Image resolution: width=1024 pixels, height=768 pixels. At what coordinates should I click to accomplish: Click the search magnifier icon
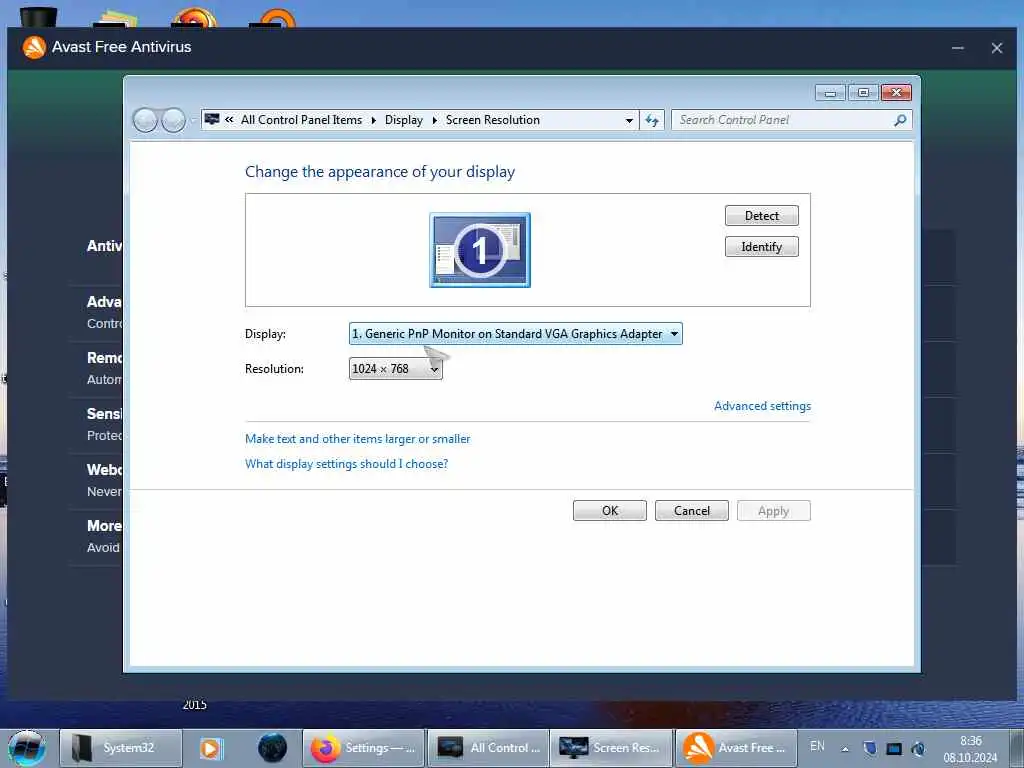pyautogui.click(x=900, y=120)
